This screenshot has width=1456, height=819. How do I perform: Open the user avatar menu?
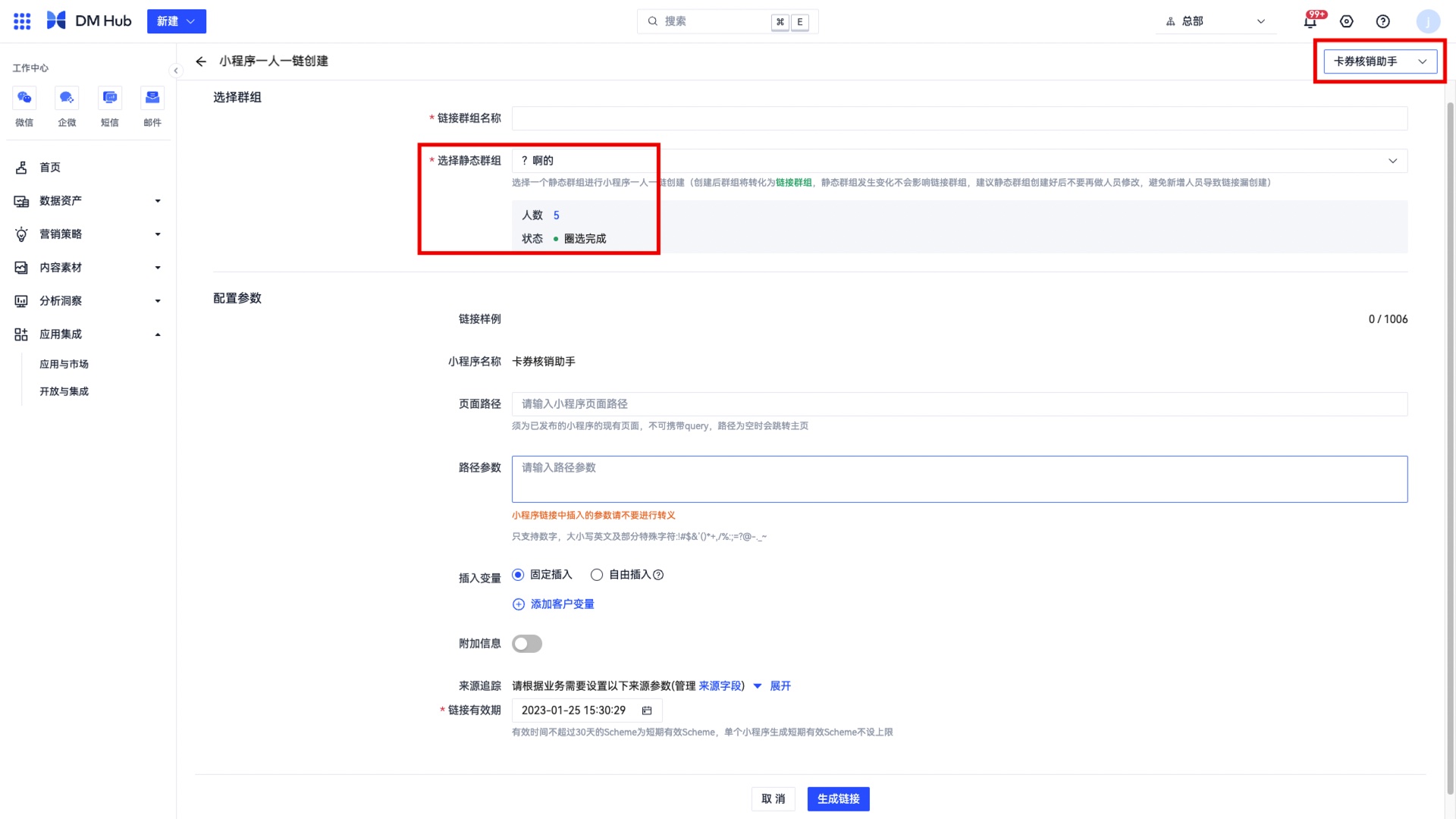tap(1428, 21)
